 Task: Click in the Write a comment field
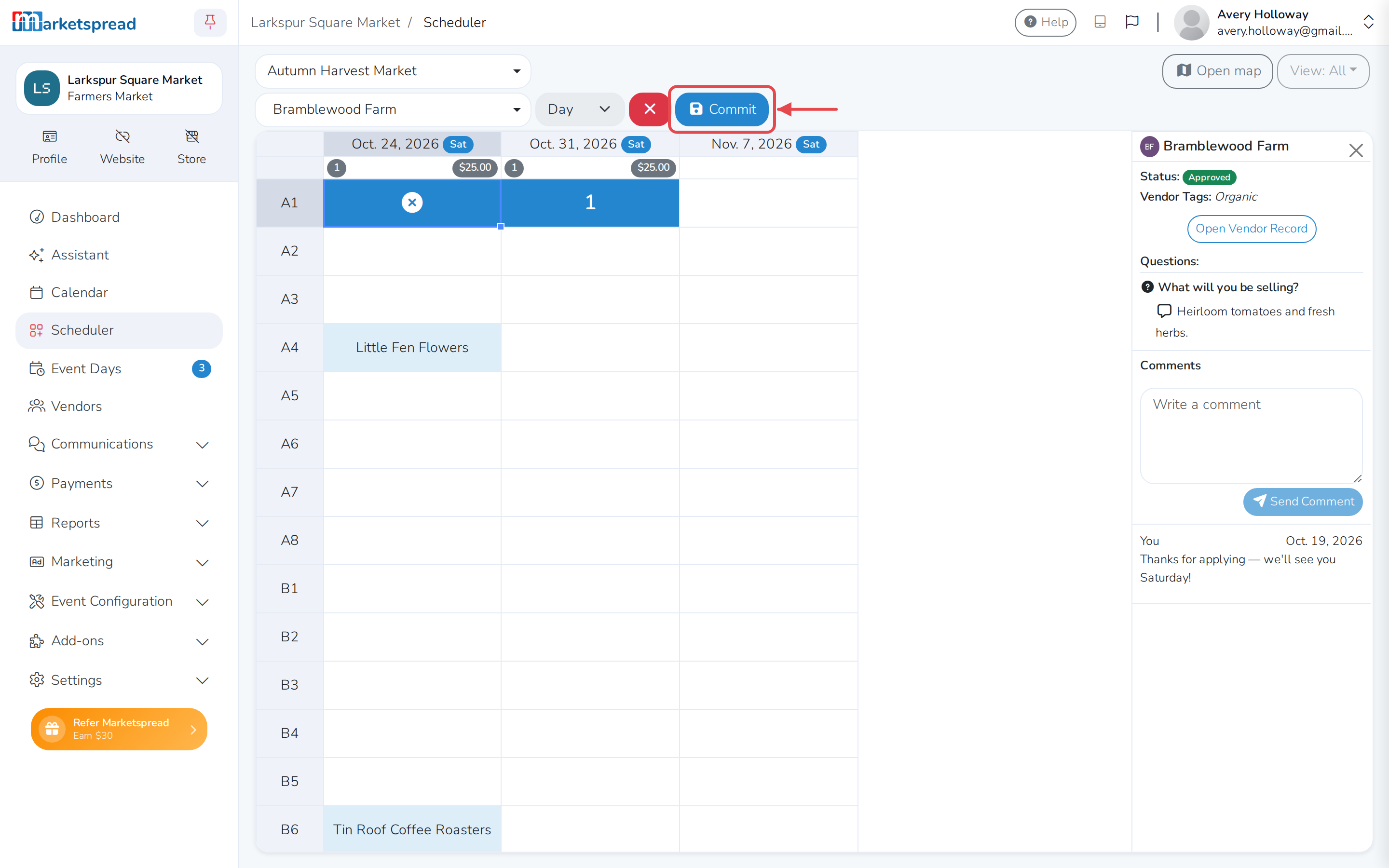click(x=1251, y=436)
